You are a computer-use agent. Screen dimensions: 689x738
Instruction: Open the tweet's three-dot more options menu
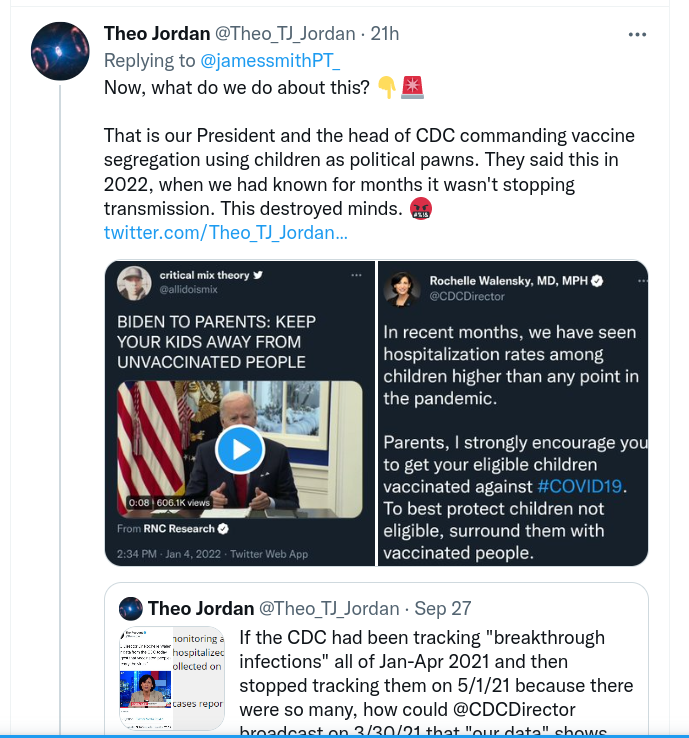pyautogui.click(x=637, y=34)
